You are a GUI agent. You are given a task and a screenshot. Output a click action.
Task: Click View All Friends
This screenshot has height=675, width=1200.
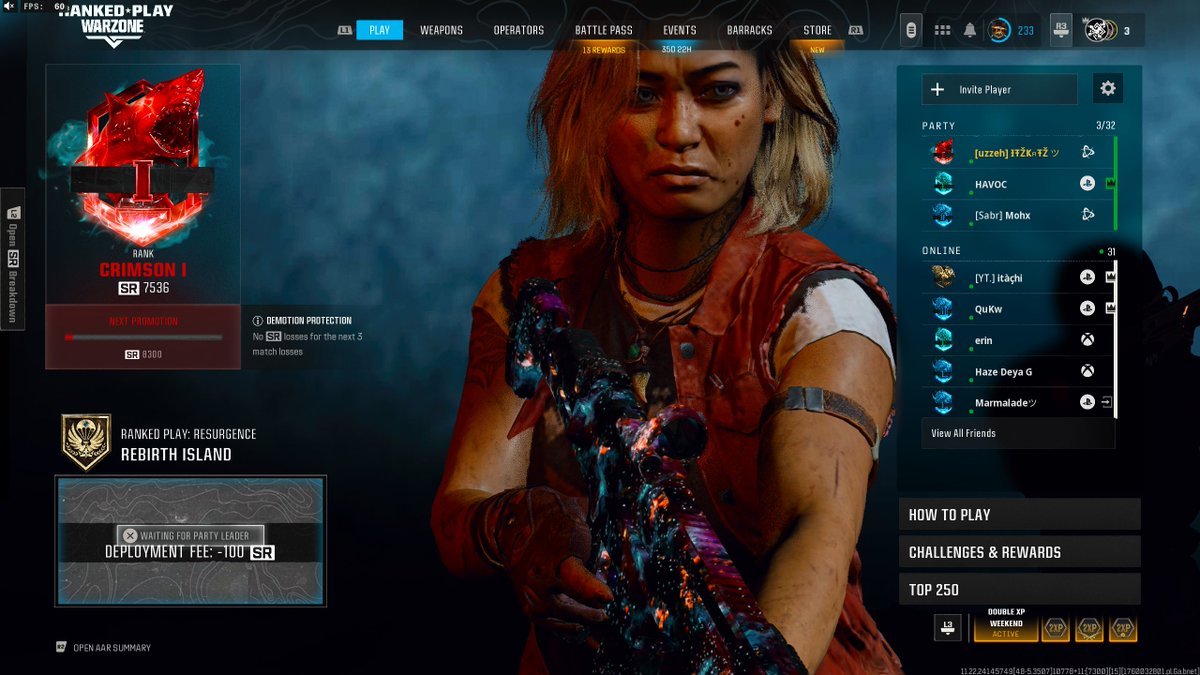click(x=1018, y=433)
